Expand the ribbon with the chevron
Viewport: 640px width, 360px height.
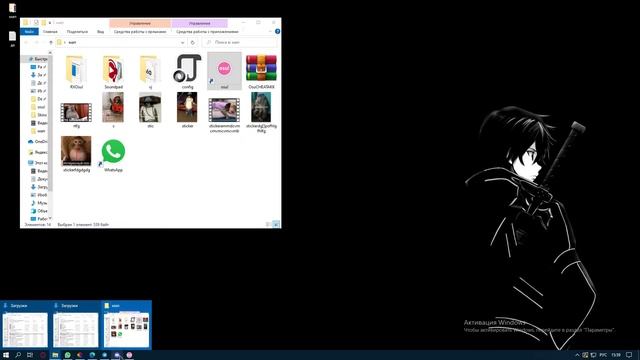(x=270, y=31)
